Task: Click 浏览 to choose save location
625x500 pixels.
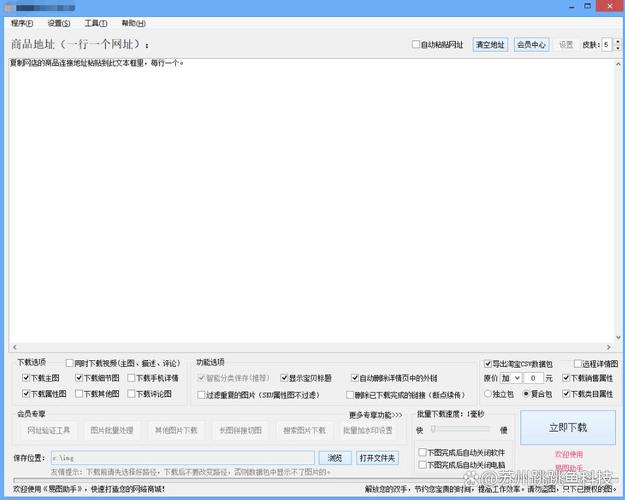Action: 335,458
